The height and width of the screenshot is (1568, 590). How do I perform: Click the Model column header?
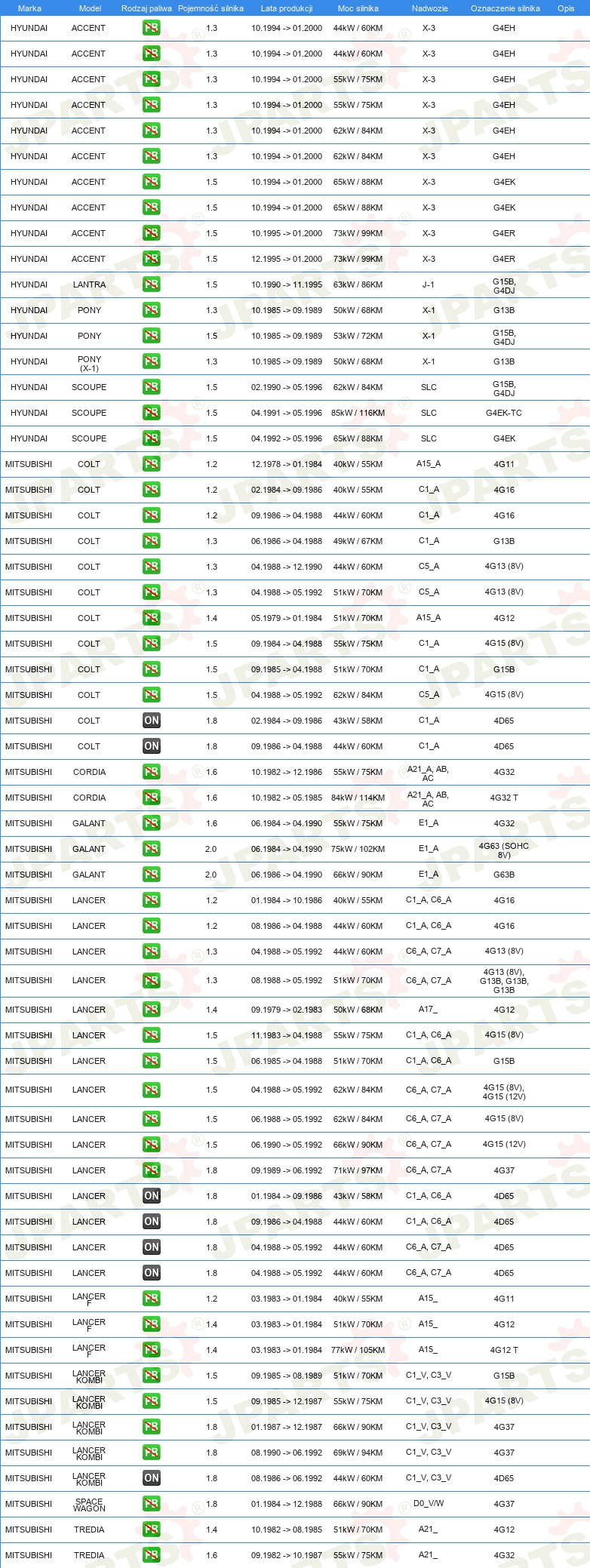coord(90,8)
